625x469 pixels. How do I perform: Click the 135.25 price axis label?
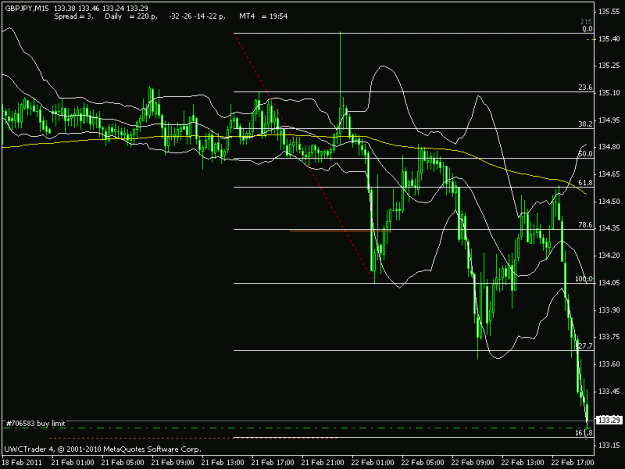click(x=609, y=66)
